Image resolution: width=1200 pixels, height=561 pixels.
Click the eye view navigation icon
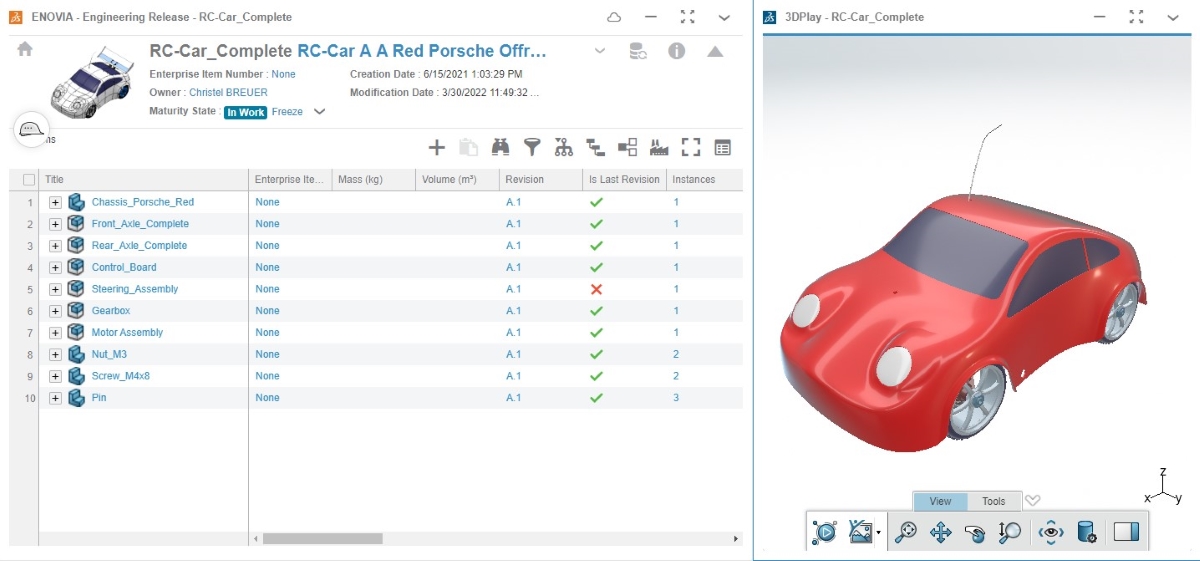tap(1051, 532)
